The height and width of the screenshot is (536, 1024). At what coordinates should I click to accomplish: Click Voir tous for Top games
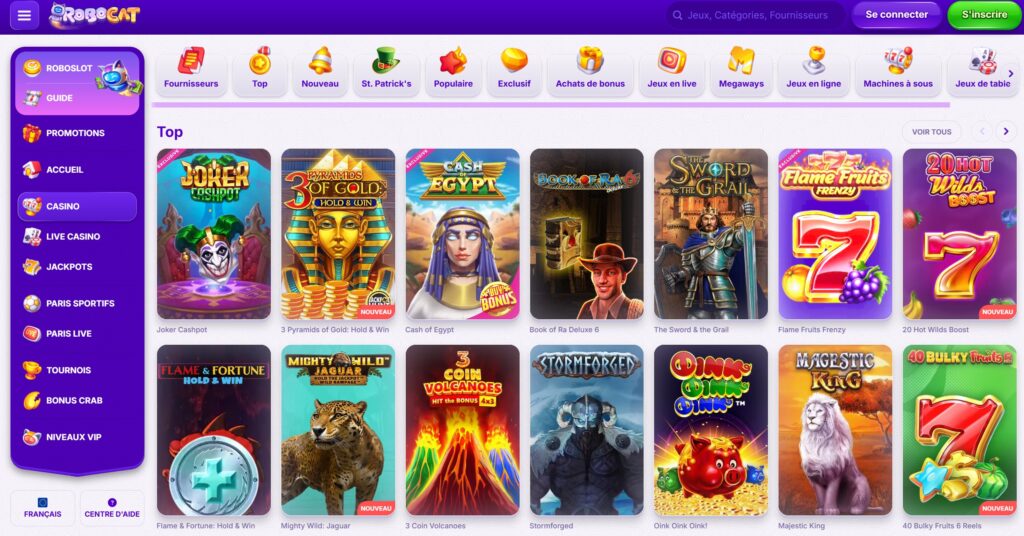pos(931,131)
